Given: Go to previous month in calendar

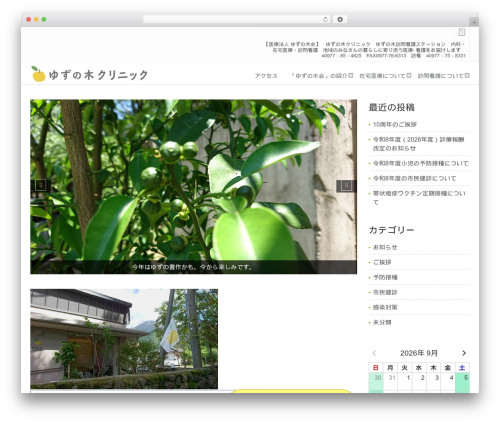Looking at the screenshot, I should [x=375, y=353].
